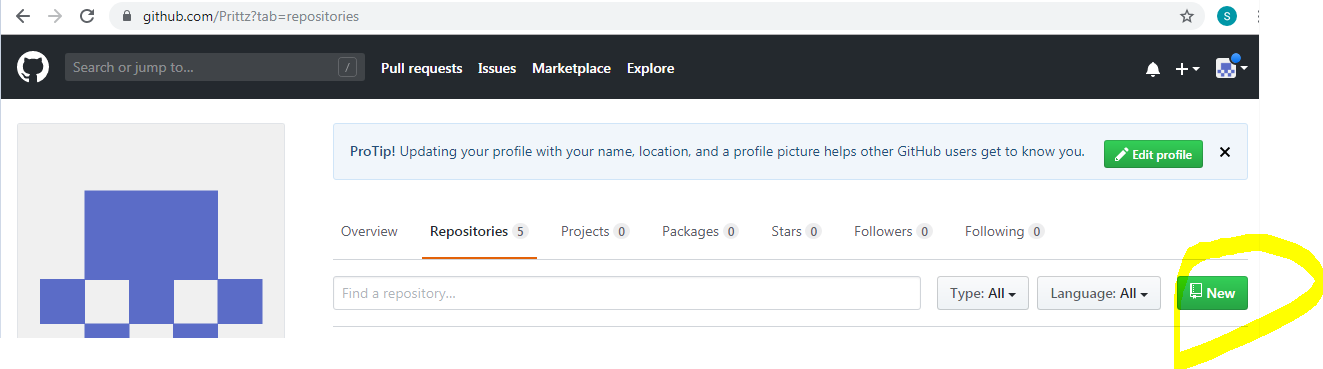1323x369 pixels.
Task: Select the Repositories tab
Action: 479,231
